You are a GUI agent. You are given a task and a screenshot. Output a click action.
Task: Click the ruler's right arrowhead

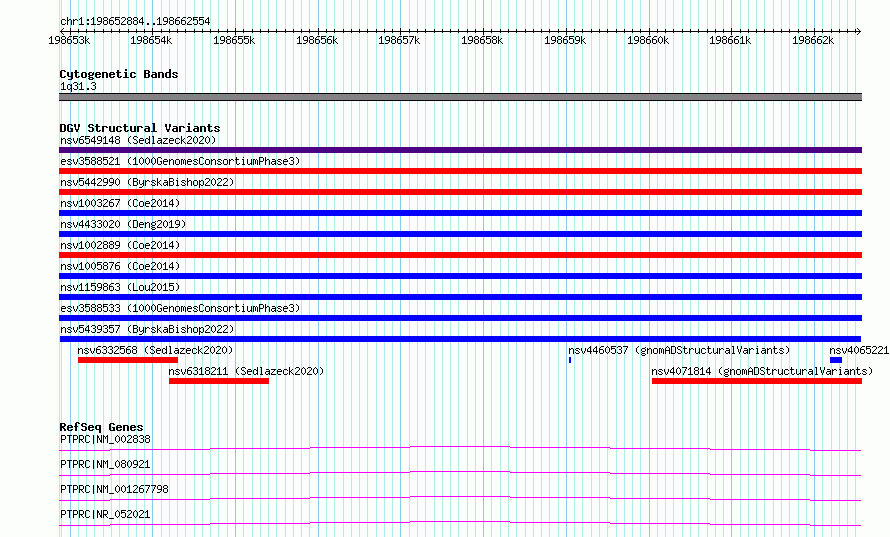point(859,31)
